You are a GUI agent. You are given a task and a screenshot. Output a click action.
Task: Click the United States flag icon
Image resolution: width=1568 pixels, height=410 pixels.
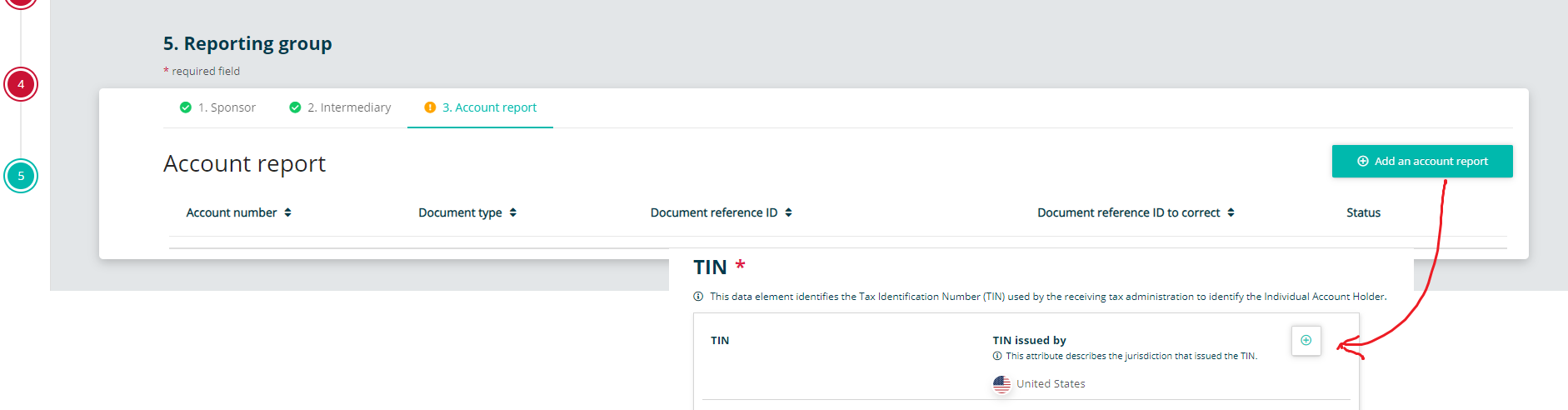point(1001,384)
